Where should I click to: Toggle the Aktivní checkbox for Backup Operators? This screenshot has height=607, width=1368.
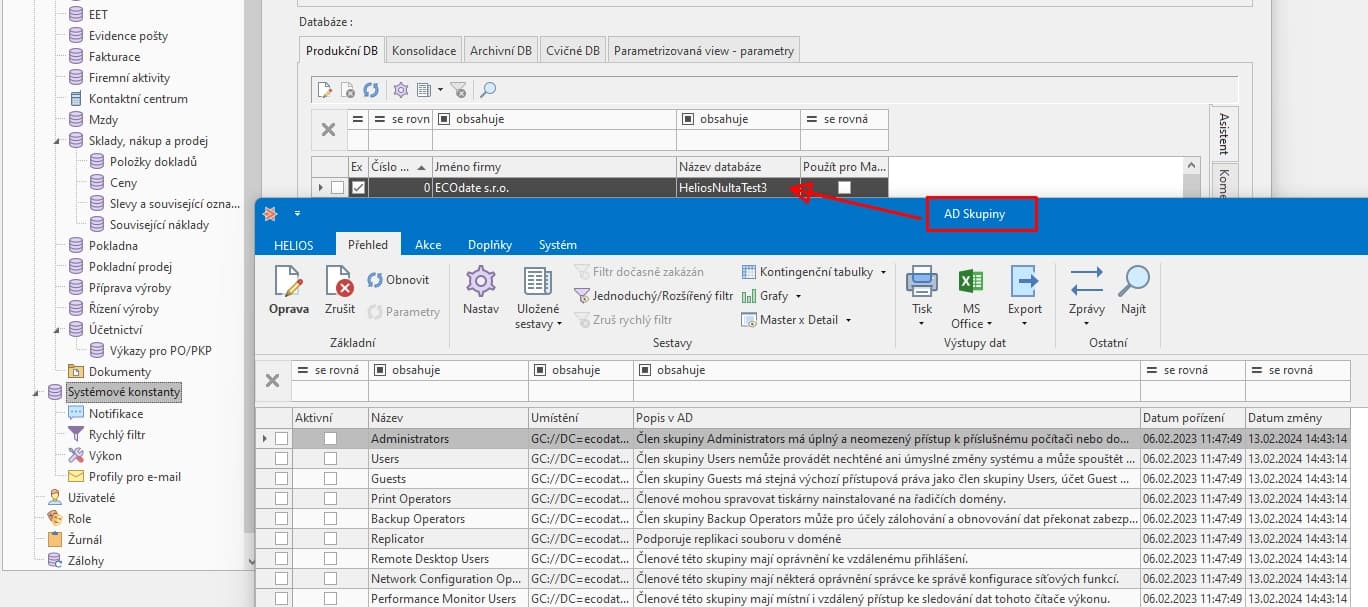(x=330, y=519)
